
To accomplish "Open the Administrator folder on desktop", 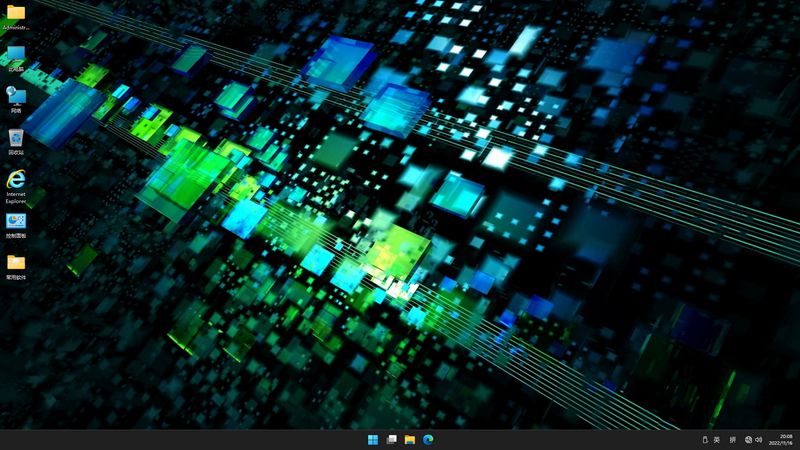I will (16, 13).
